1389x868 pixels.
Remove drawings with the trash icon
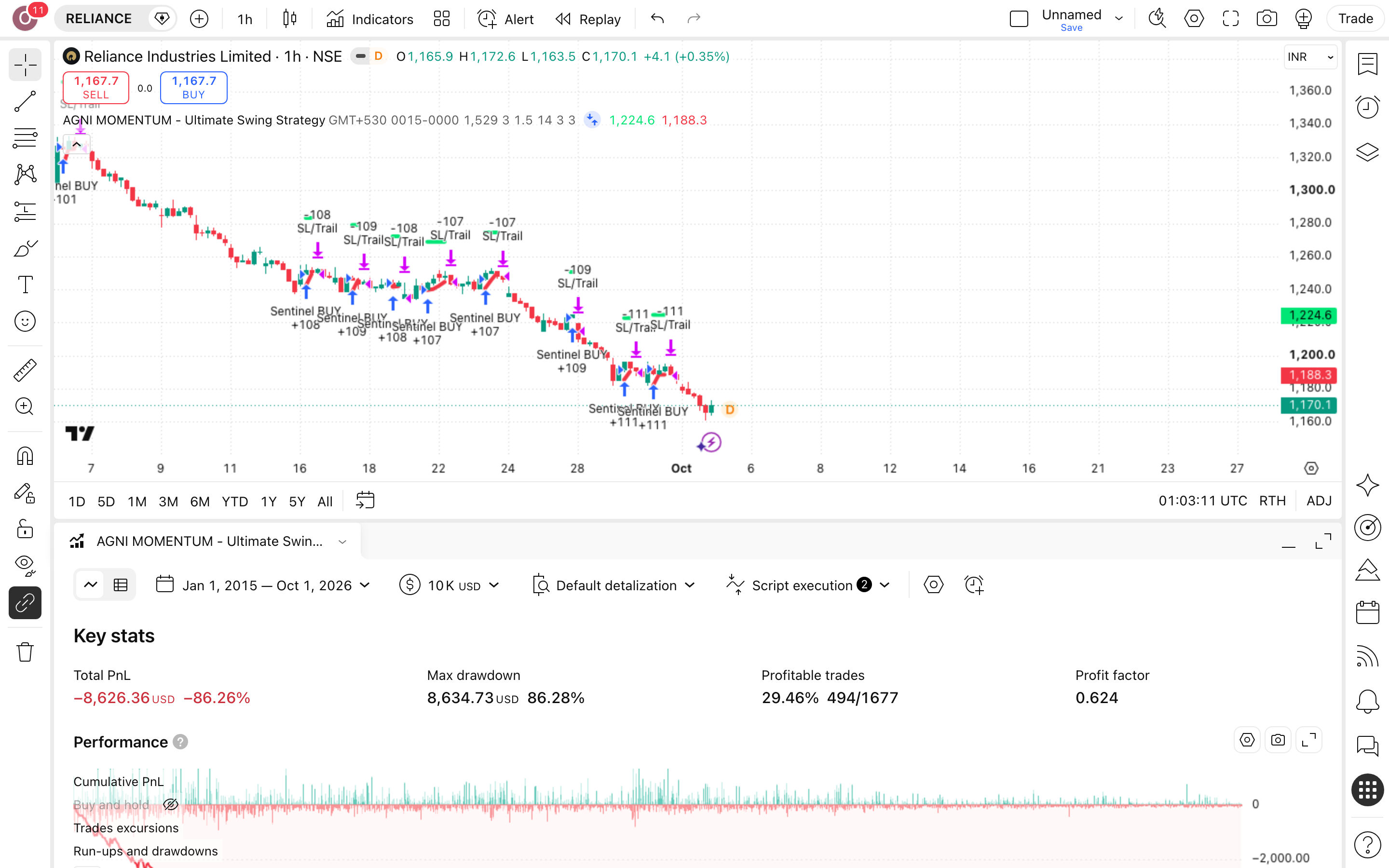(25, 651)
